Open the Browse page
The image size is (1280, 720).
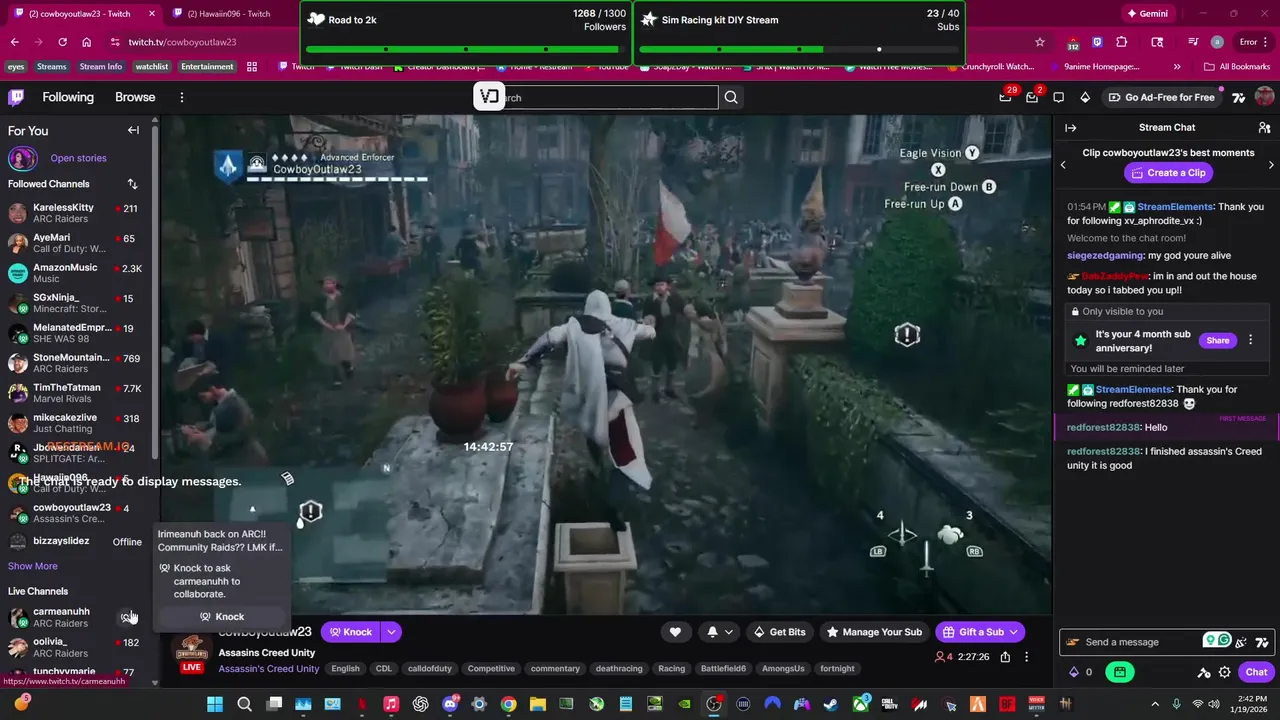(x=135, y=97)
